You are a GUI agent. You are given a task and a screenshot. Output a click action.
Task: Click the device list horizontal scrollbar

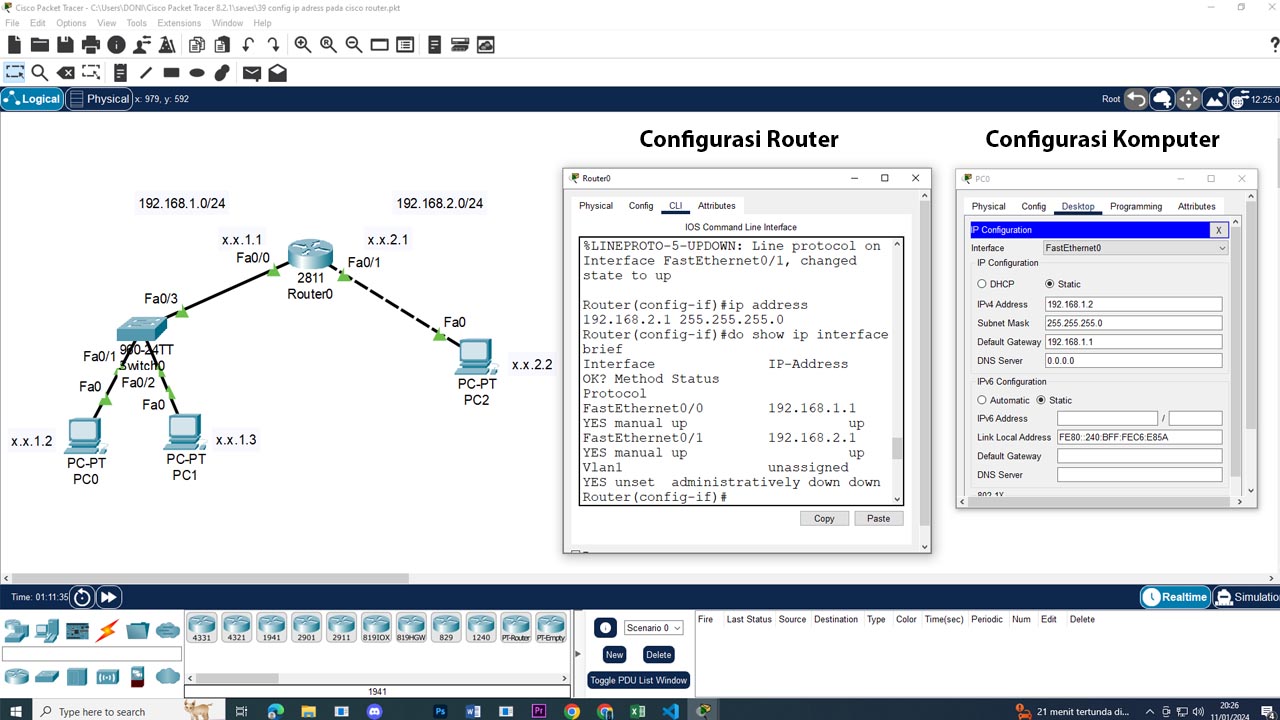coord(375,678)
